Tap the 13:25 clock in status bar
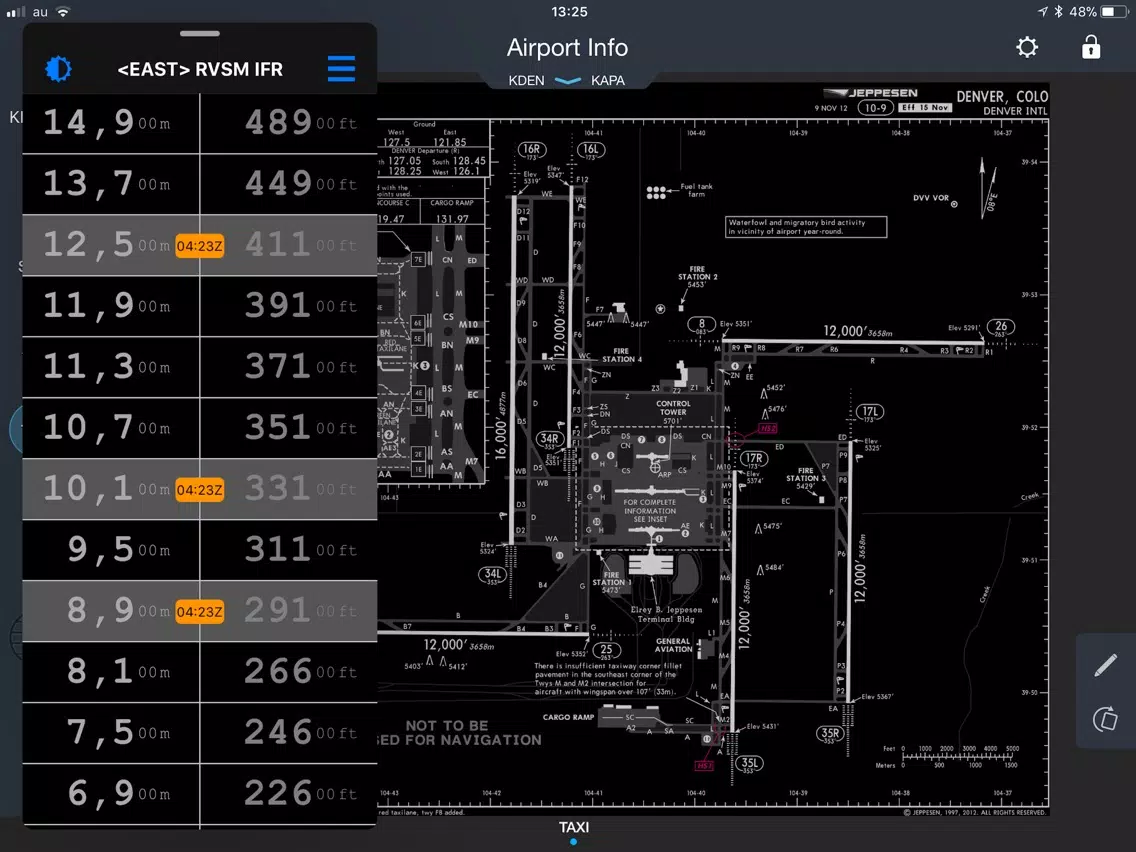 tap(569, 12)
